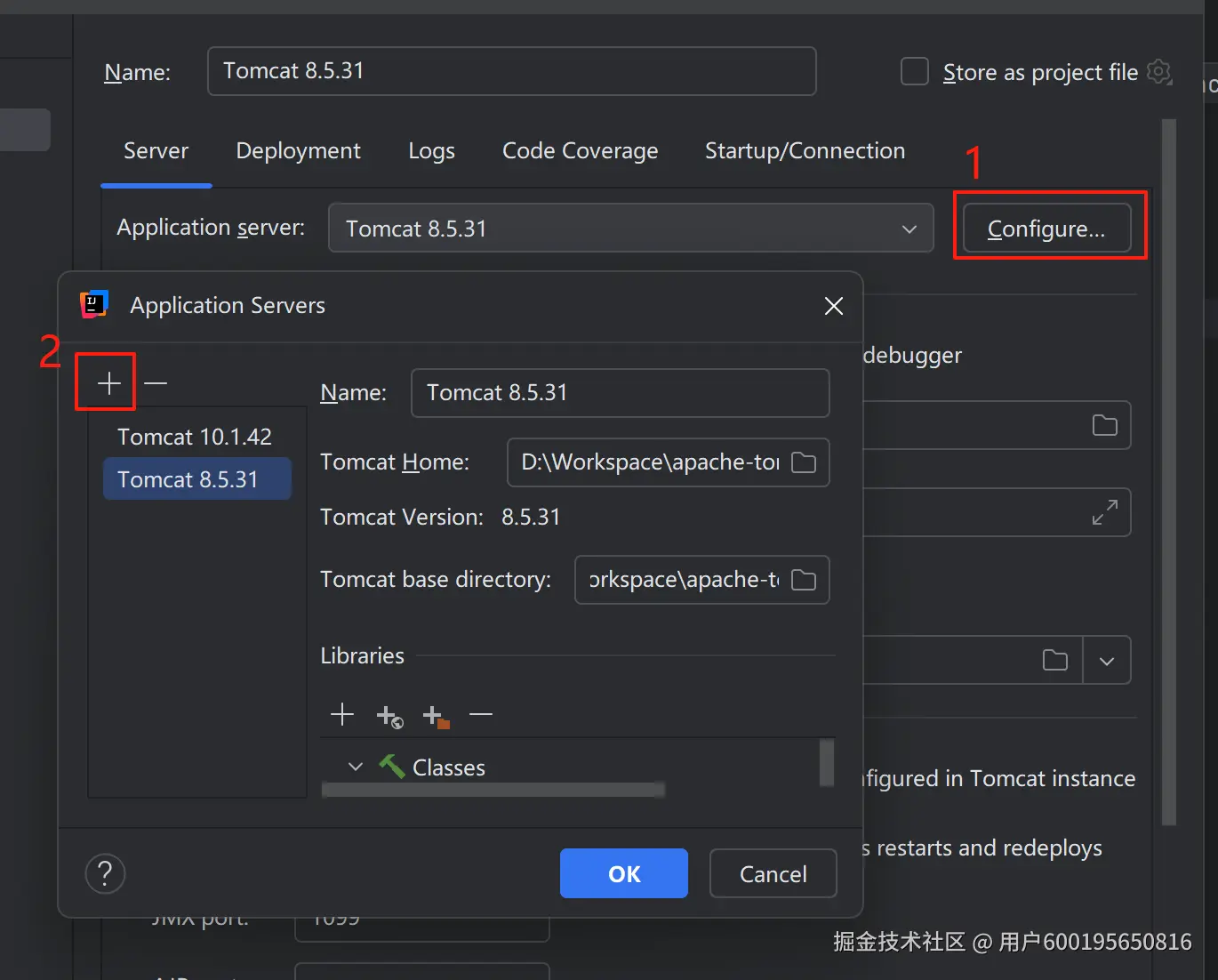Open the Code Coverage tab

pos(580,151)
